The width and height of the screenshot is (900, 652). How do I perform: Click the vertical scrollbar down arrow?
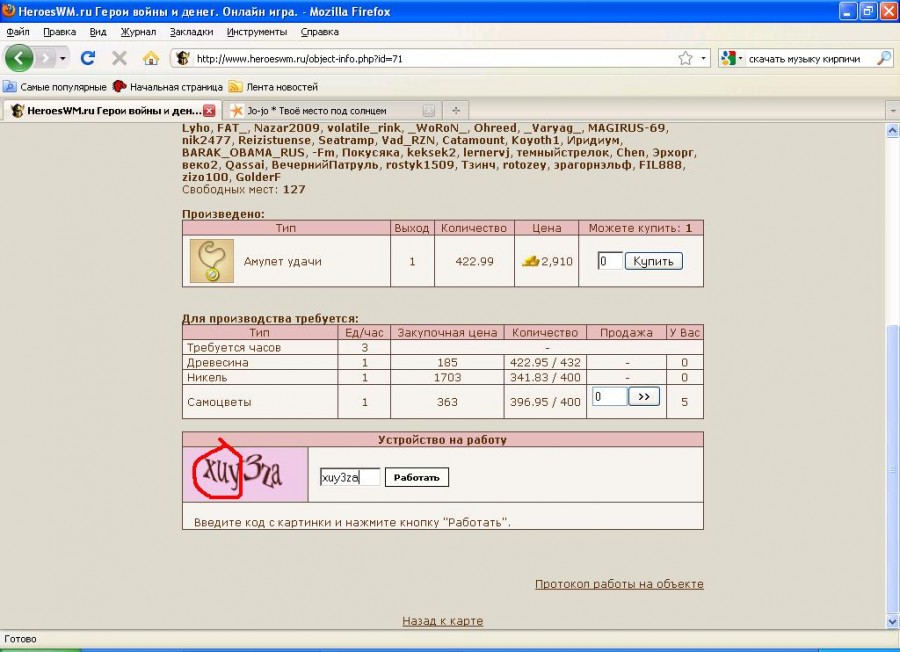click(x=893, y=622)
